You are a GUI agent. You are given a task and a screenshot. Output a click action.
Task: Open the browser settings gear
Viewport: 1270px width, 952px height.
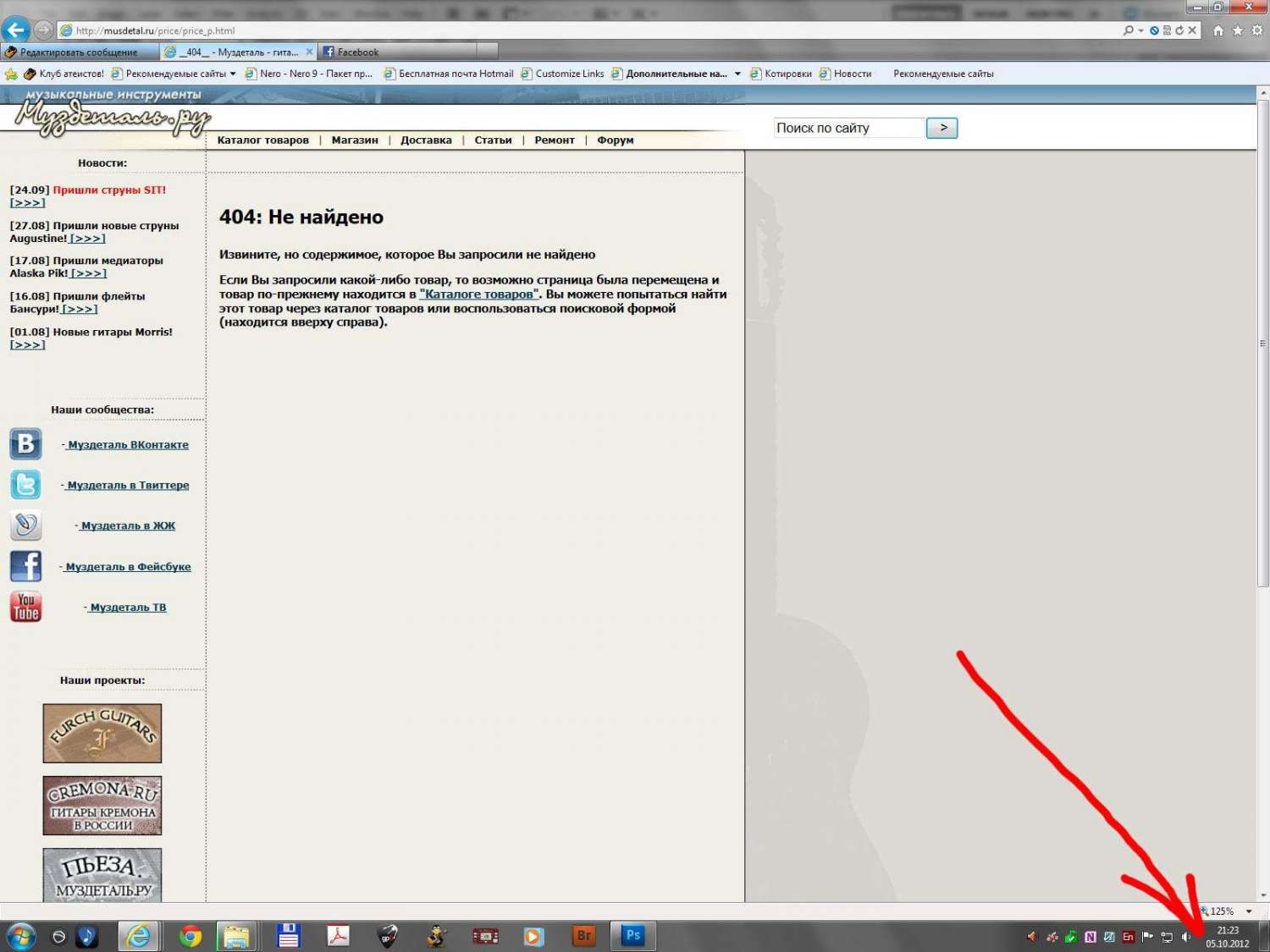tap(1256, 30)
